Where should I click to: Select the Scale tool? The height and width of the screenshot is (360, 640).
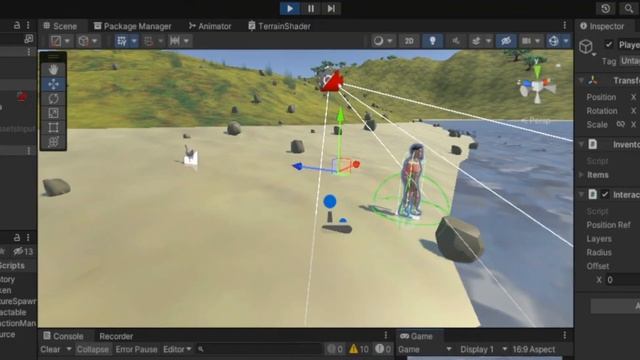(53, 113)
